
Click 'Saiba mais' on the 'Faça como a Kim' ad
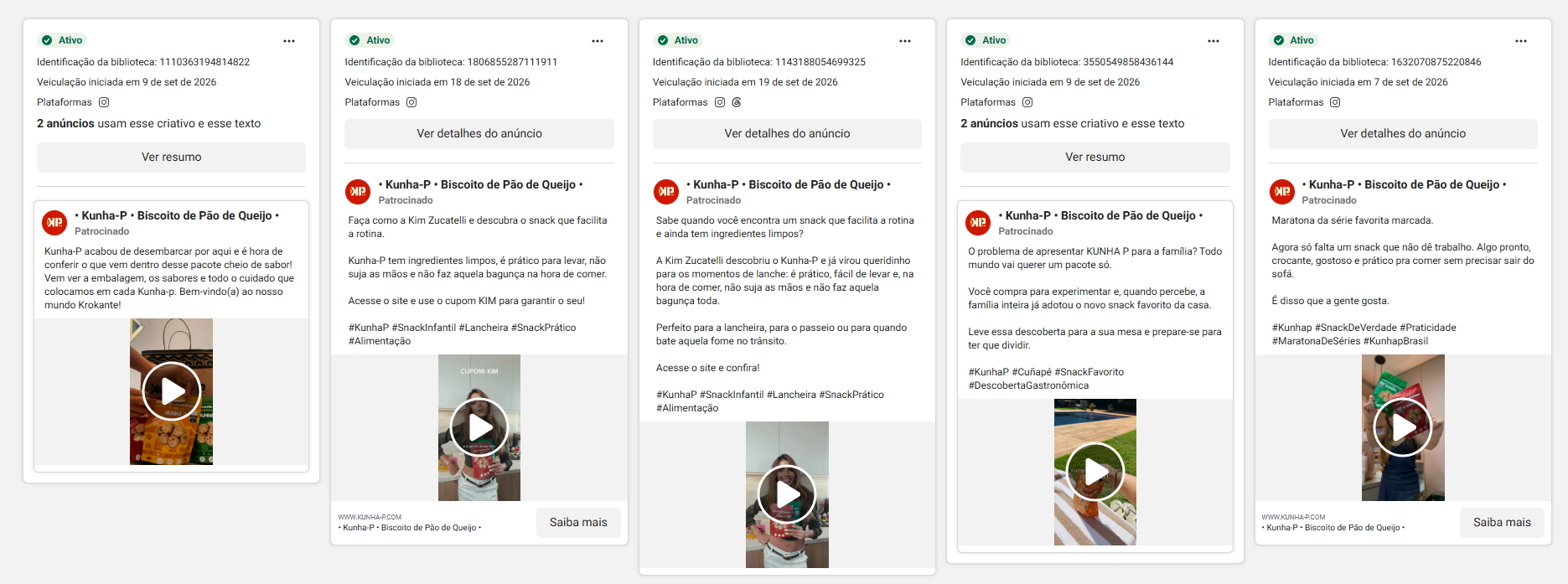[x=578, y=523]
